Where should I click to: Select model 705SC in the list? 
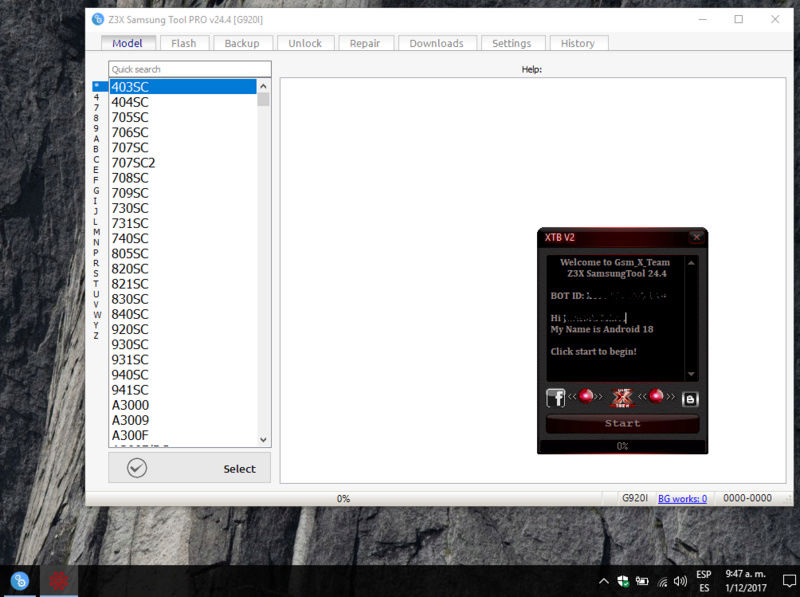point(183,117)
